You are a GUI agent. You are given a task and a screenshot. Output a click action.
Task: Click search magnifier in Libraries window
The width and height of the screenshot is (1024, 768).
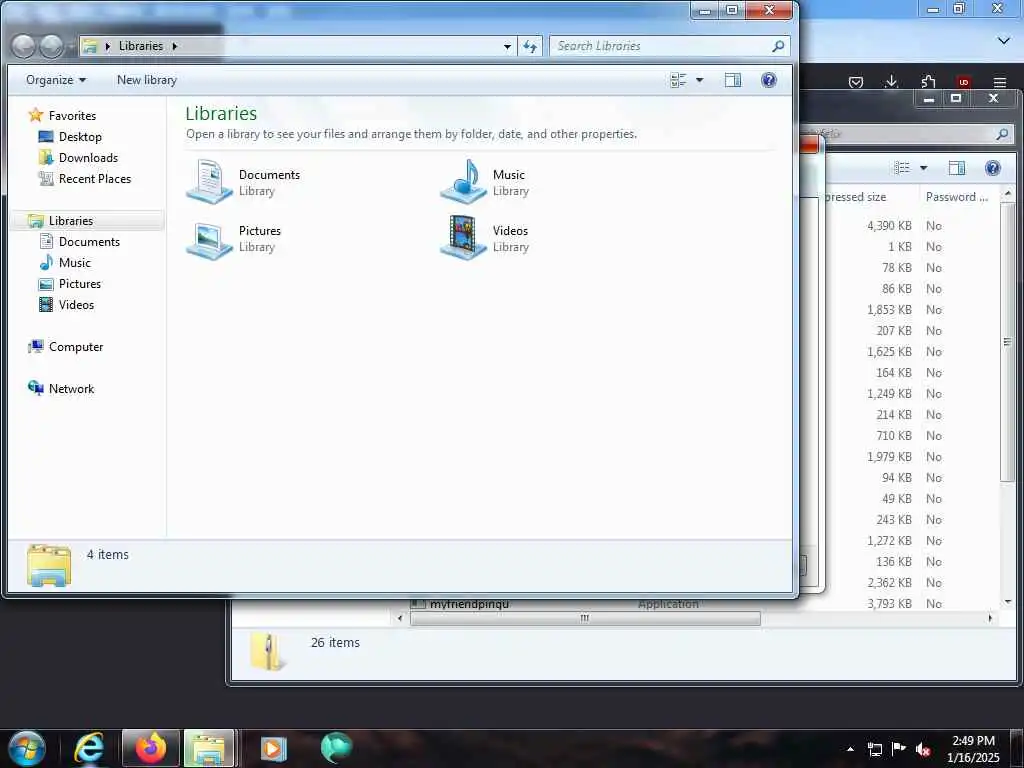point(778,46)
